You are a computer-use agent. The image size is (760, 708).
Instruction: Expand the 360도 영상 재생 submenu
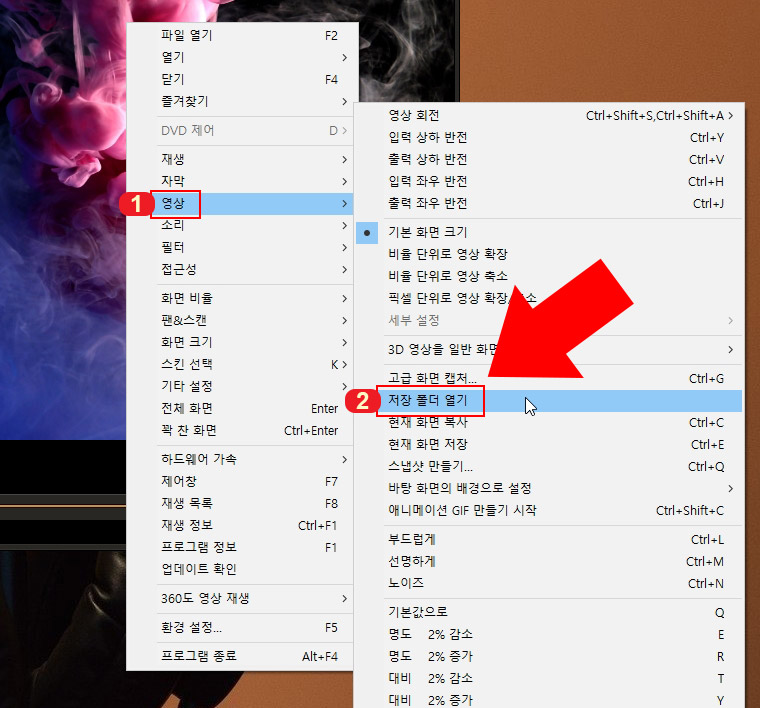pos(242,598)
